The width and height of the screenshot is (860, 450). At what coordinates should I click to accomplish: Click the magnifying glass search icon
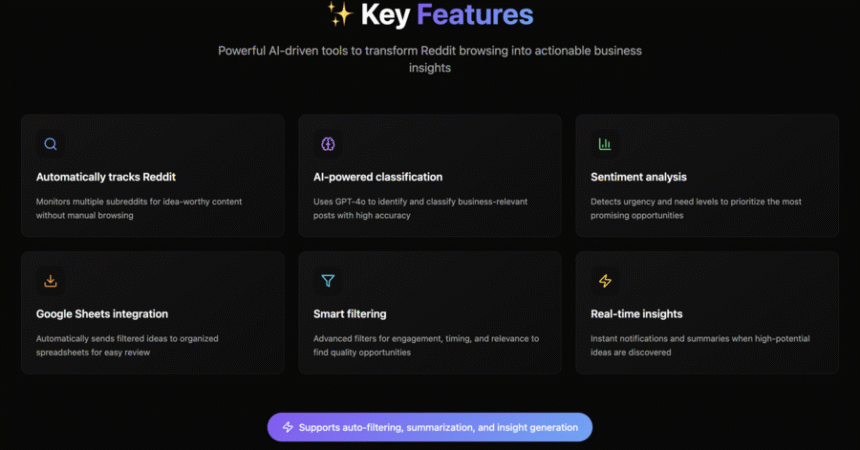(50, 144)
